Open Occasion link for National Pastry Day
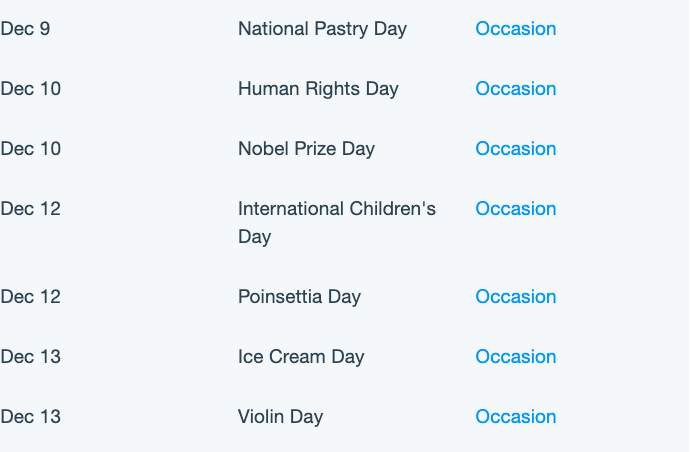690x452 pixels. (516, 29)
